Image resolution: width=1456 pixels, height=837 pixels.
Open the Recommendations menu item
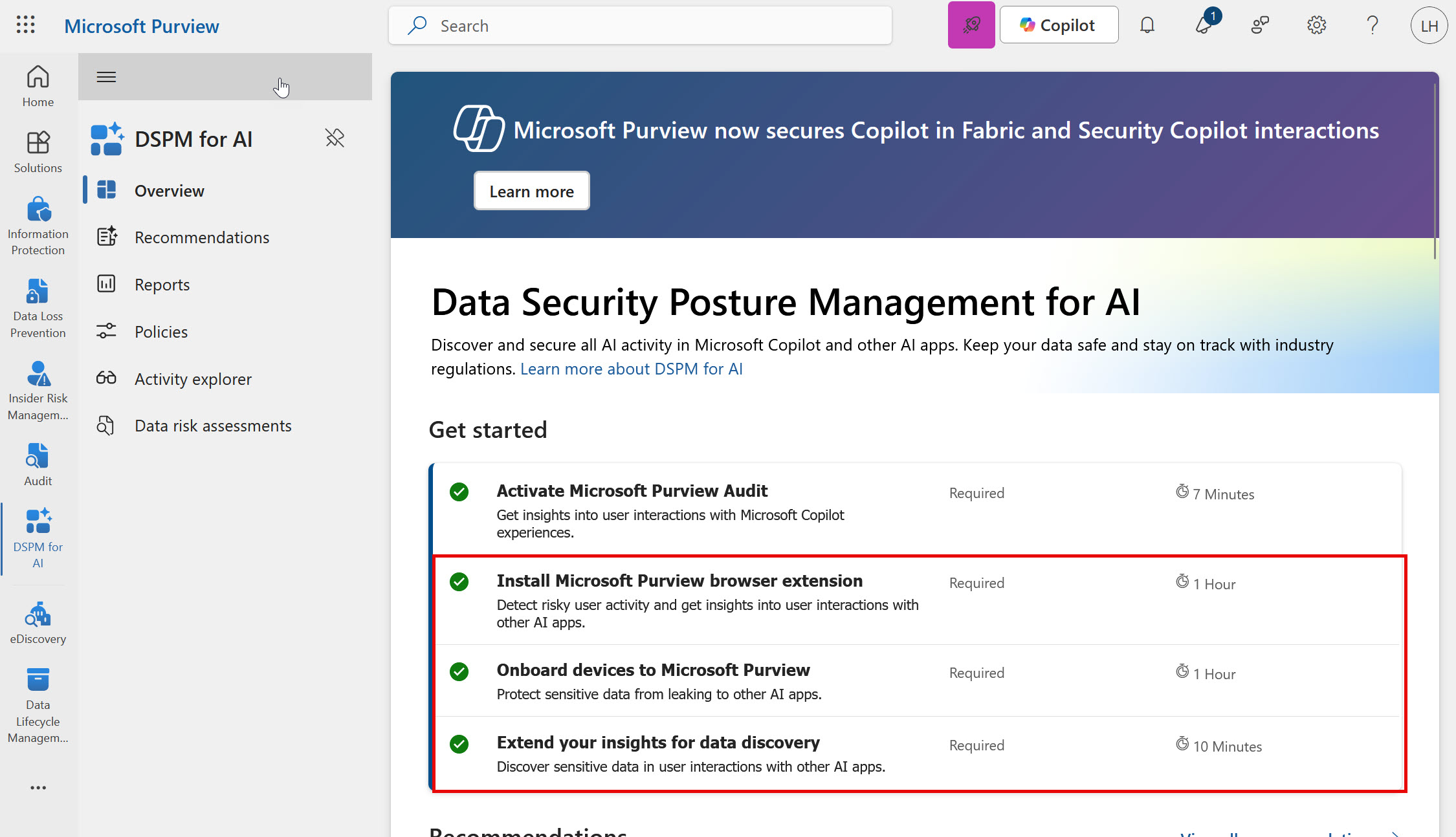[x=225, y=237]
